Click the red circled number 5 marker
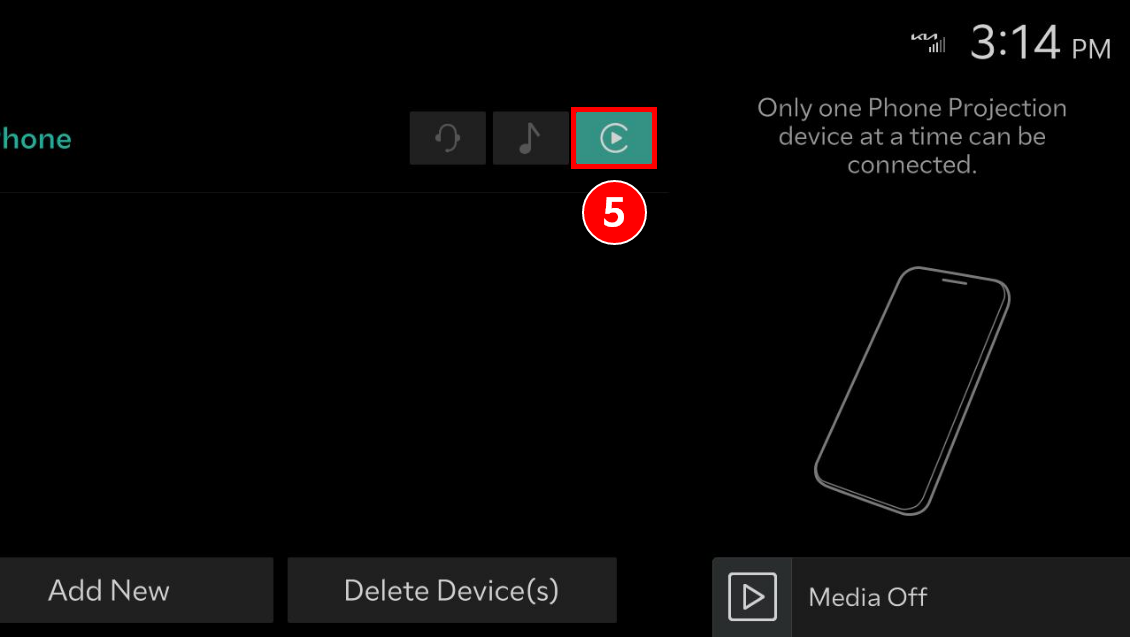Image resolution: width=1130 pixels, height=637 pixels. 614,213
